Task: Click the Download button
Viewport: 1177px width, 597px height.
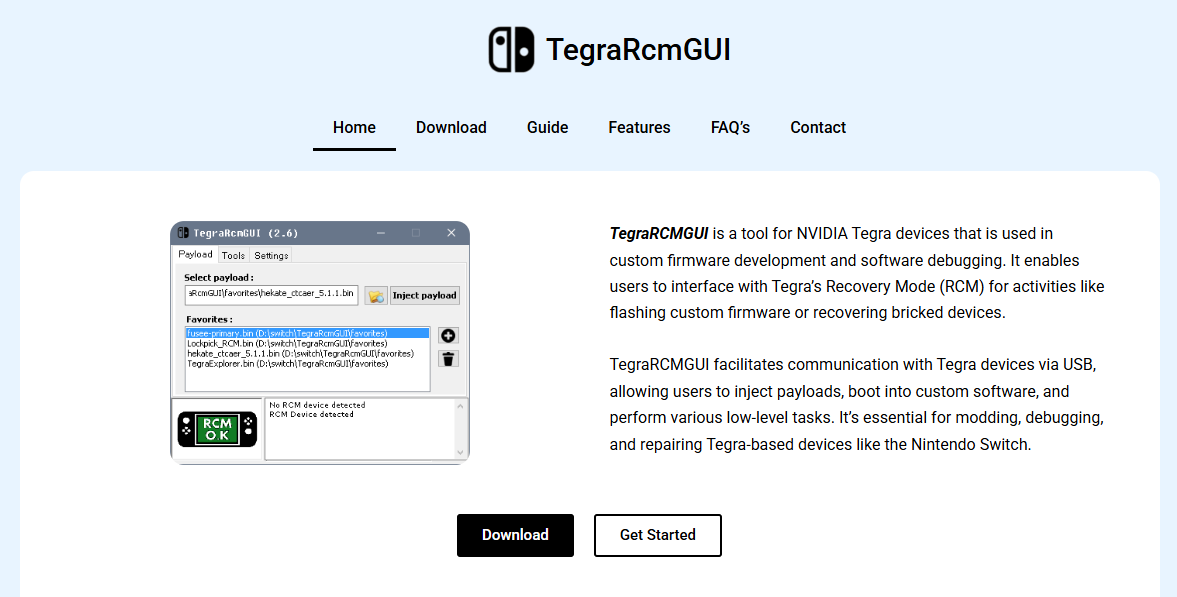Action: 515,535
